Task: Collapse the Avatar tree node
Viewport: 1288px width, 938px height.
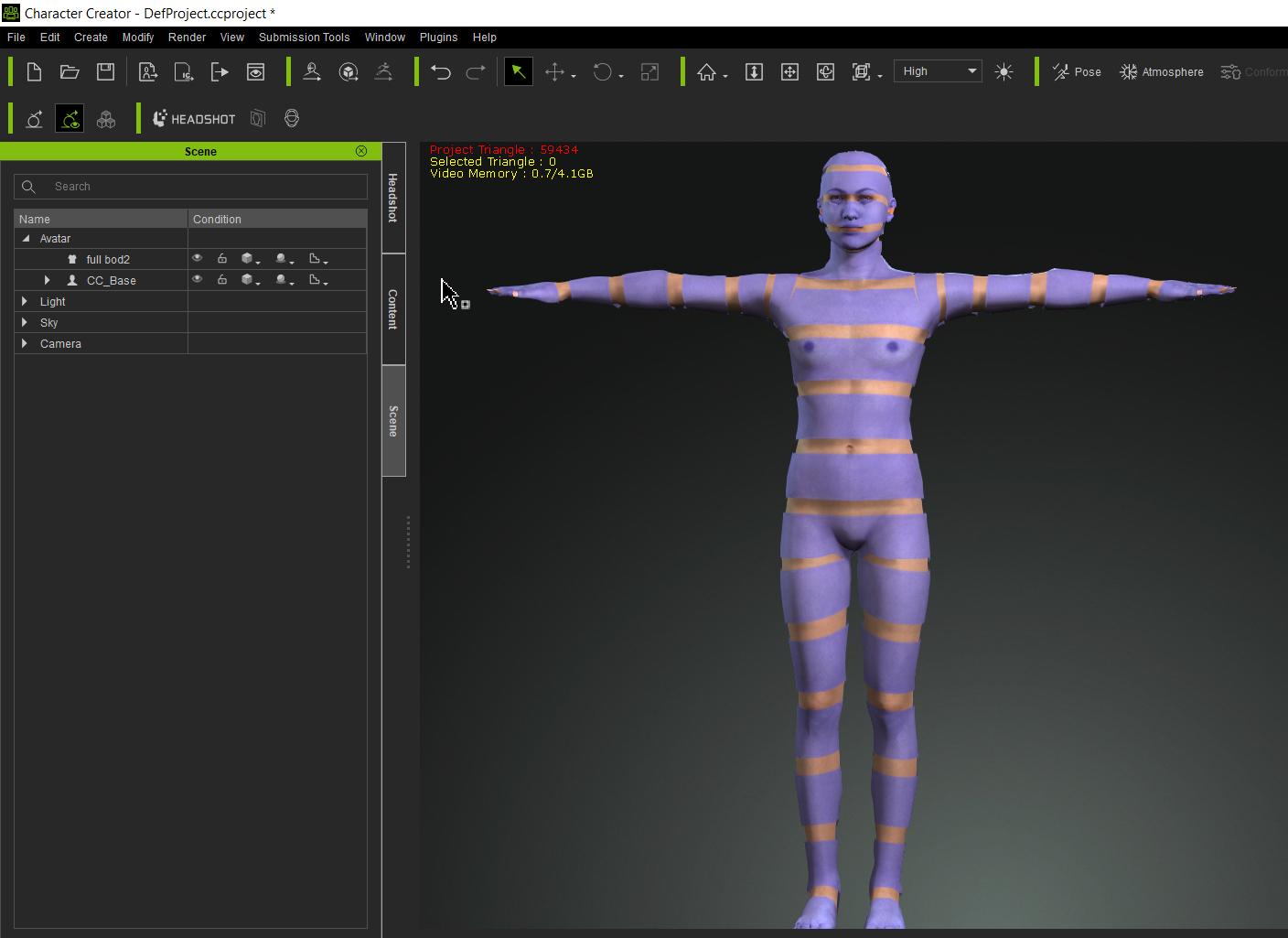Action: pos(26,238)
